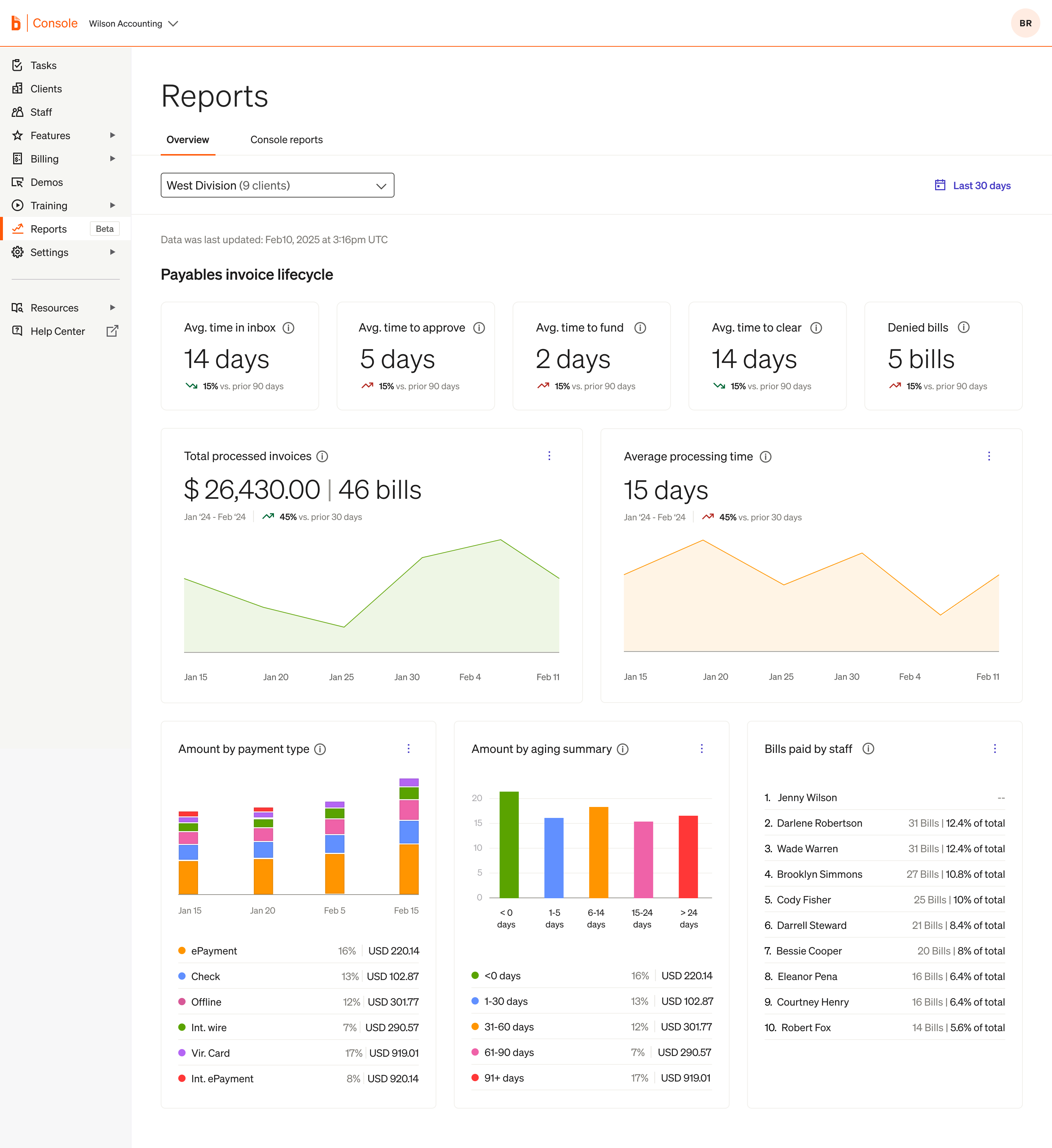1052x1148 pixels.
Task: Open the Staff page from the sidebar
Action: pyautogui.click(x=41, y=112)
